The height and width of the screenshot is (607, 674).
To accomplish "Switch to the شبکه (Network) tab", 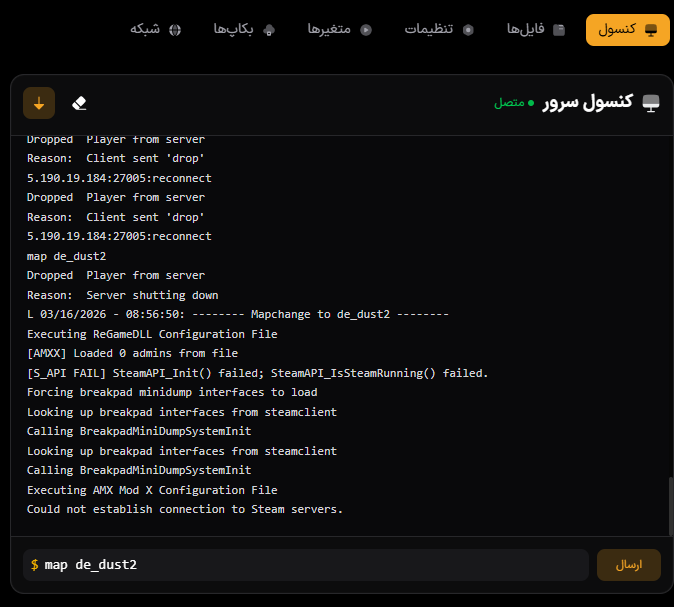I will pos(155,30).
